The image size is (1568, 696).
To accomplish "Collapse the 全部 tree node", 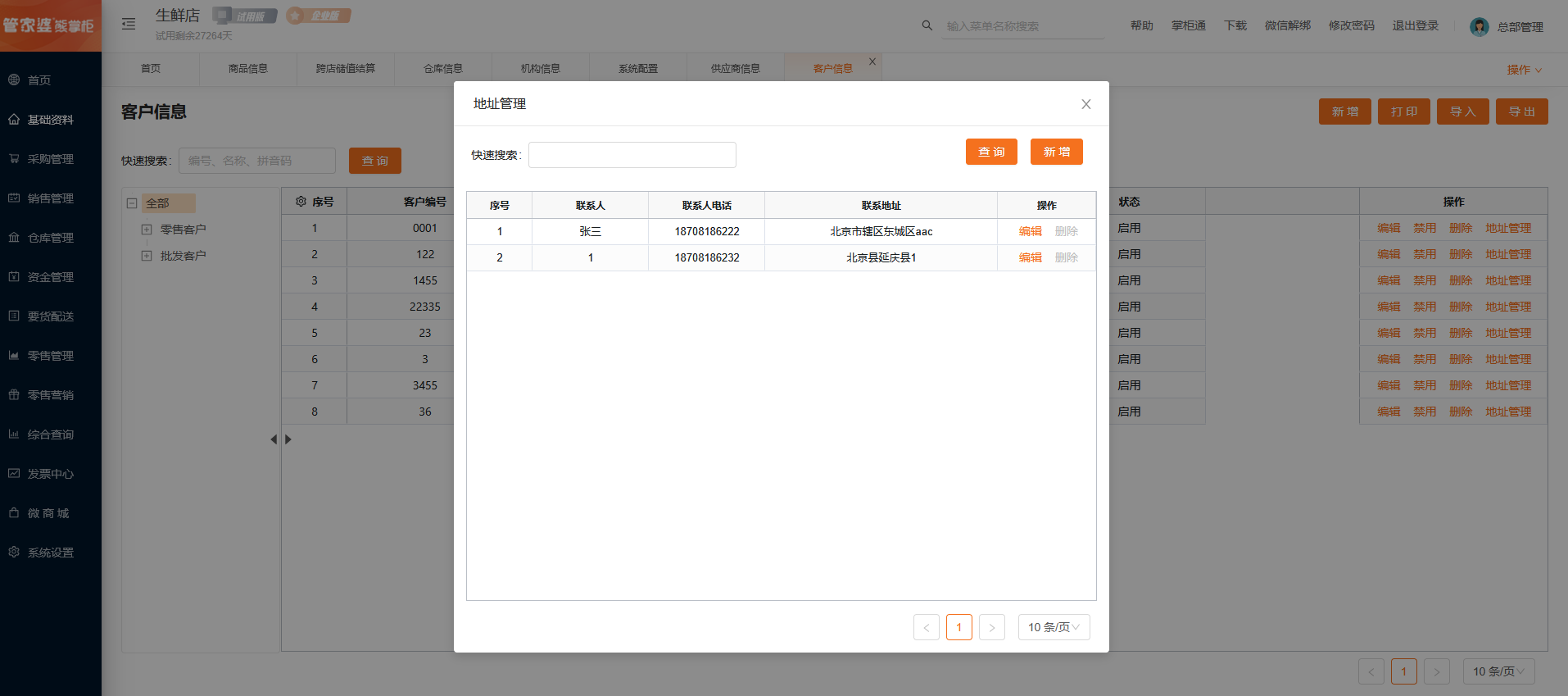I will pyautogui.click(x=132, y=203).
